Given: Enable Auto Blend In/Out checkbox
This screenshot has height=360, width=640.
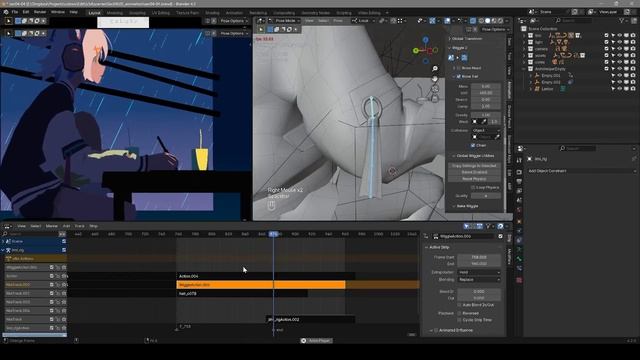Looking at the screenshot, I should coord(459,305).
